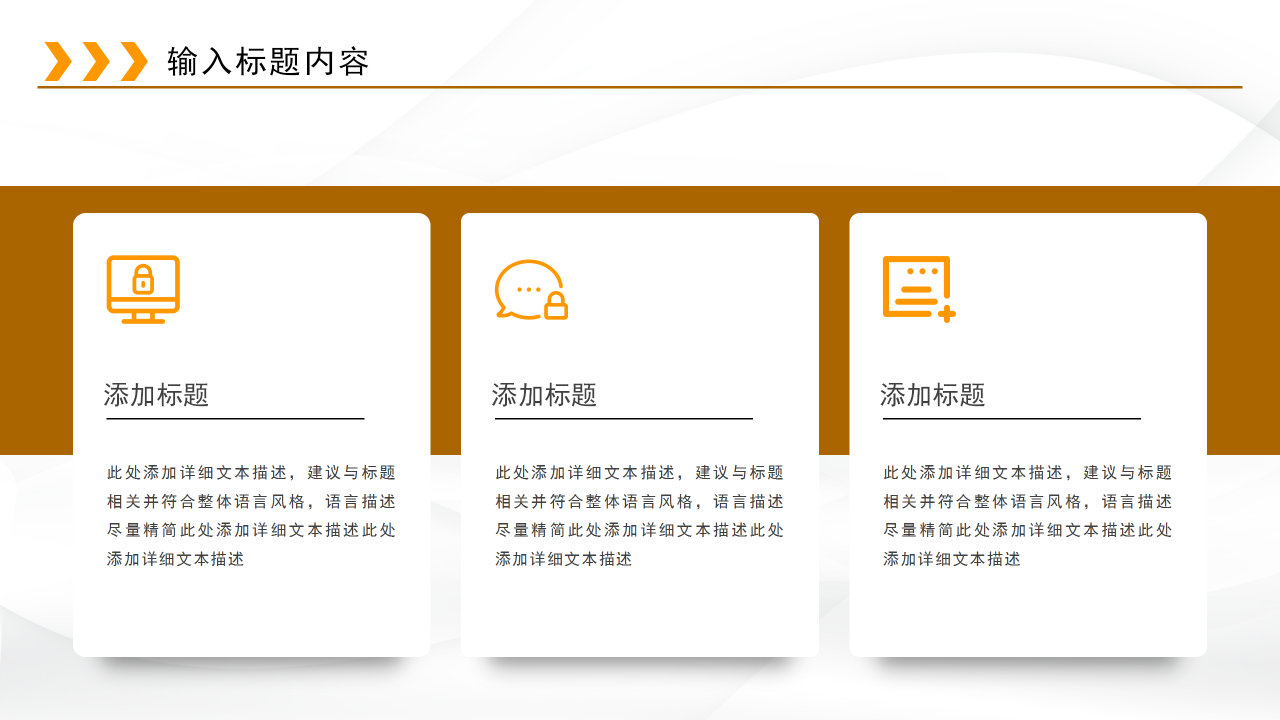Screen dimensions: 1280x720
Task: Click the horizontal line under the slide title
Action: [640, 88]
